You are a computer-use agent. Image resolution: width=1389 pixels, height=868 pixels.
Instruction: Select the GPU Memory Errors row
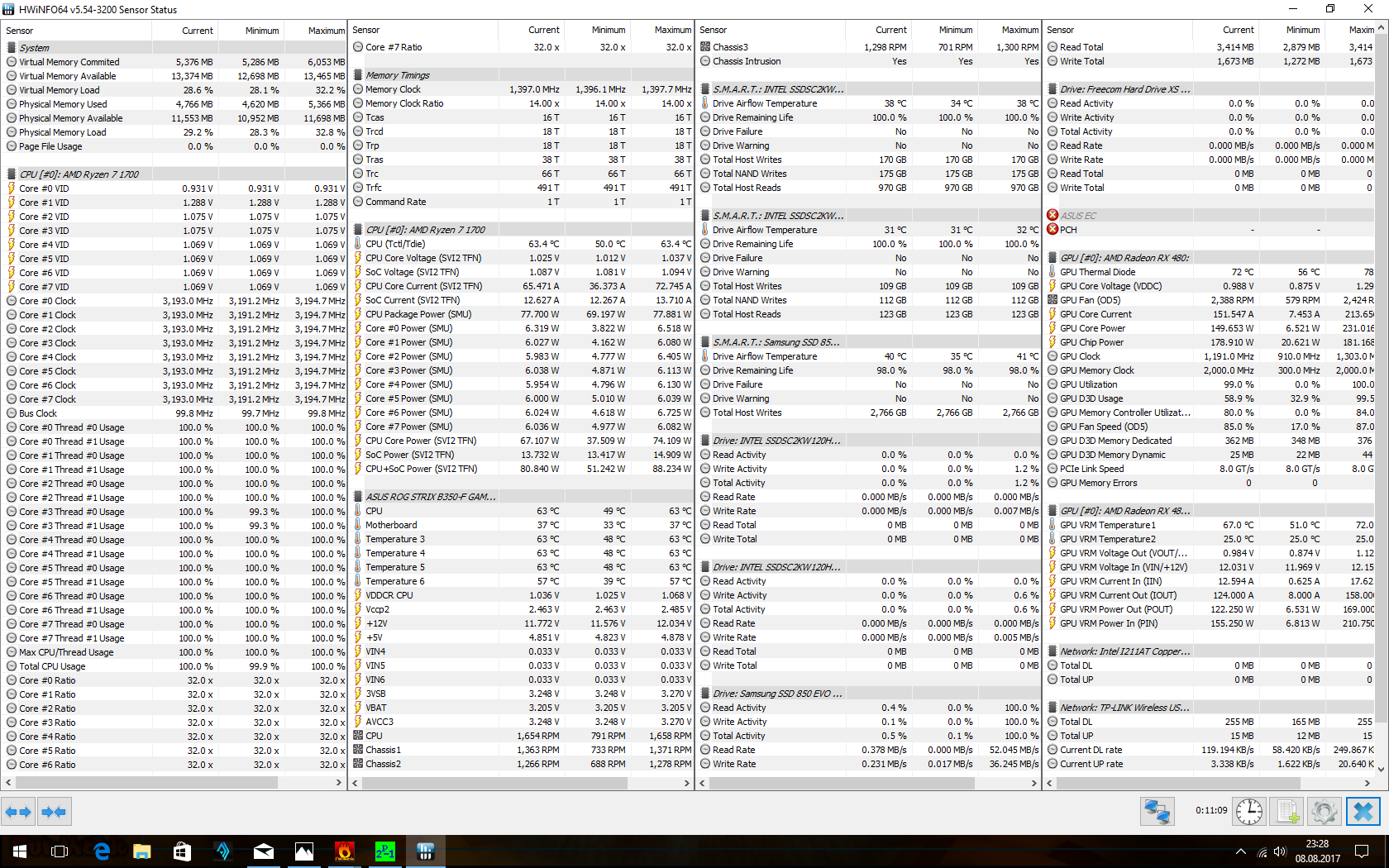click(x=1210, y=483)
